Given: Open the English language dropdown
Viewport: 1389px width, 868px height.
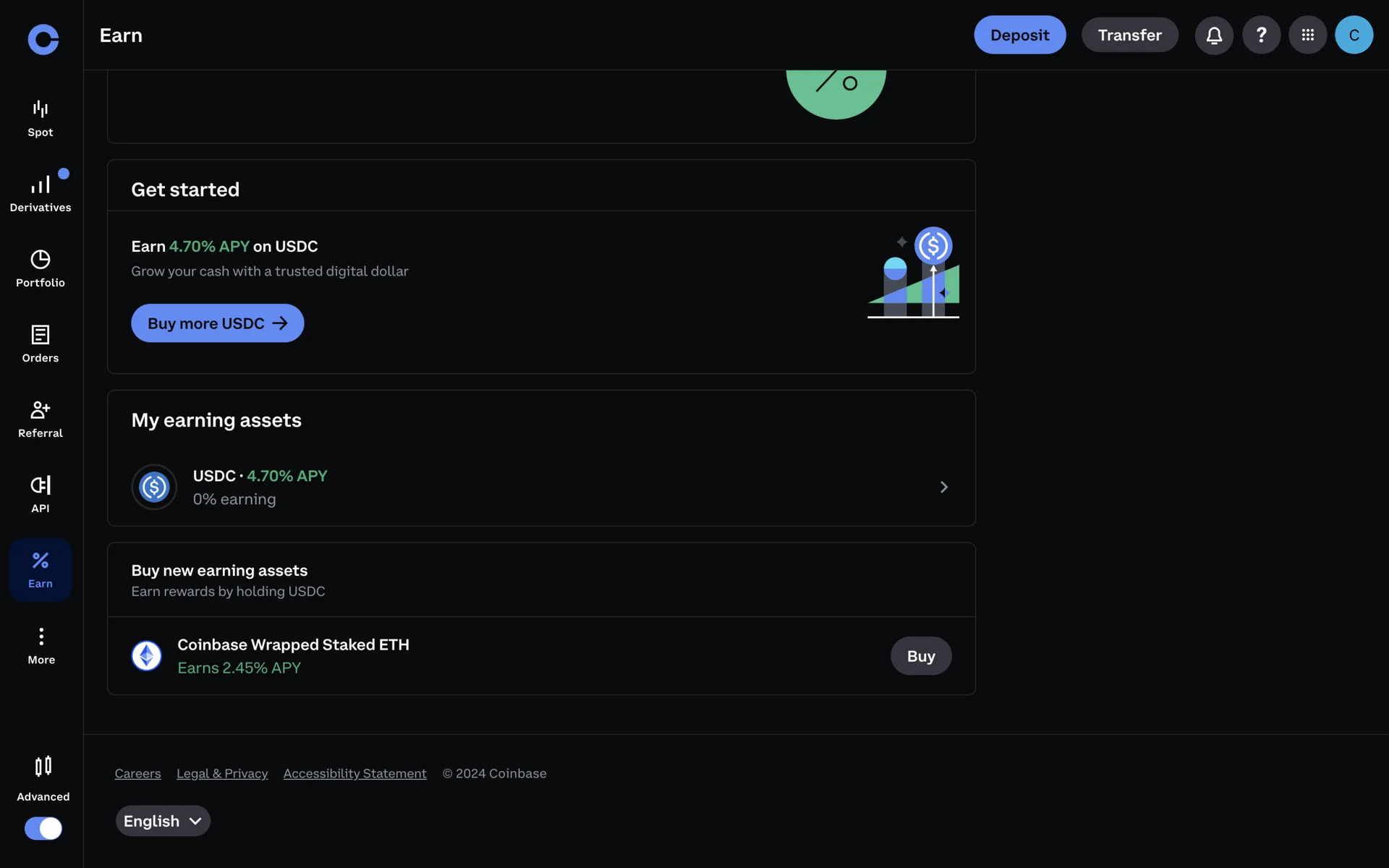Looking at the screenshot, I should point(163,821).
